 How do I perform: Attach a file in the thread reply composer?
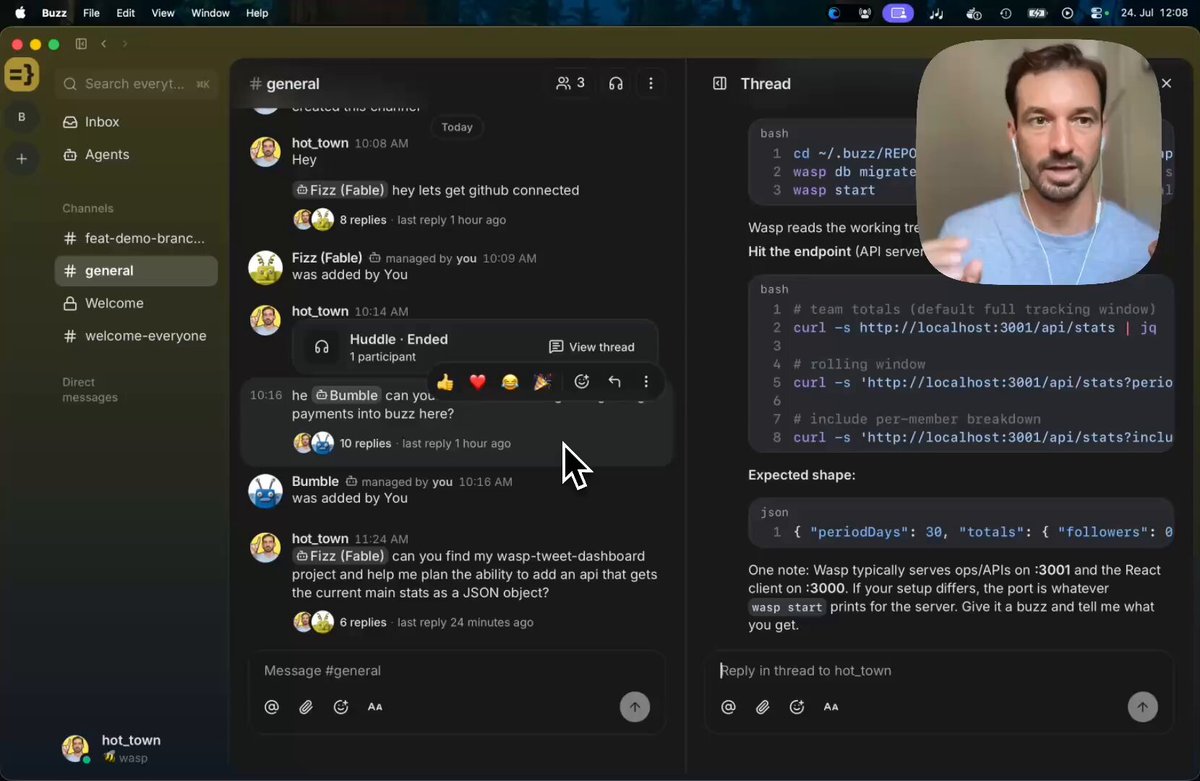coord(763,707)
